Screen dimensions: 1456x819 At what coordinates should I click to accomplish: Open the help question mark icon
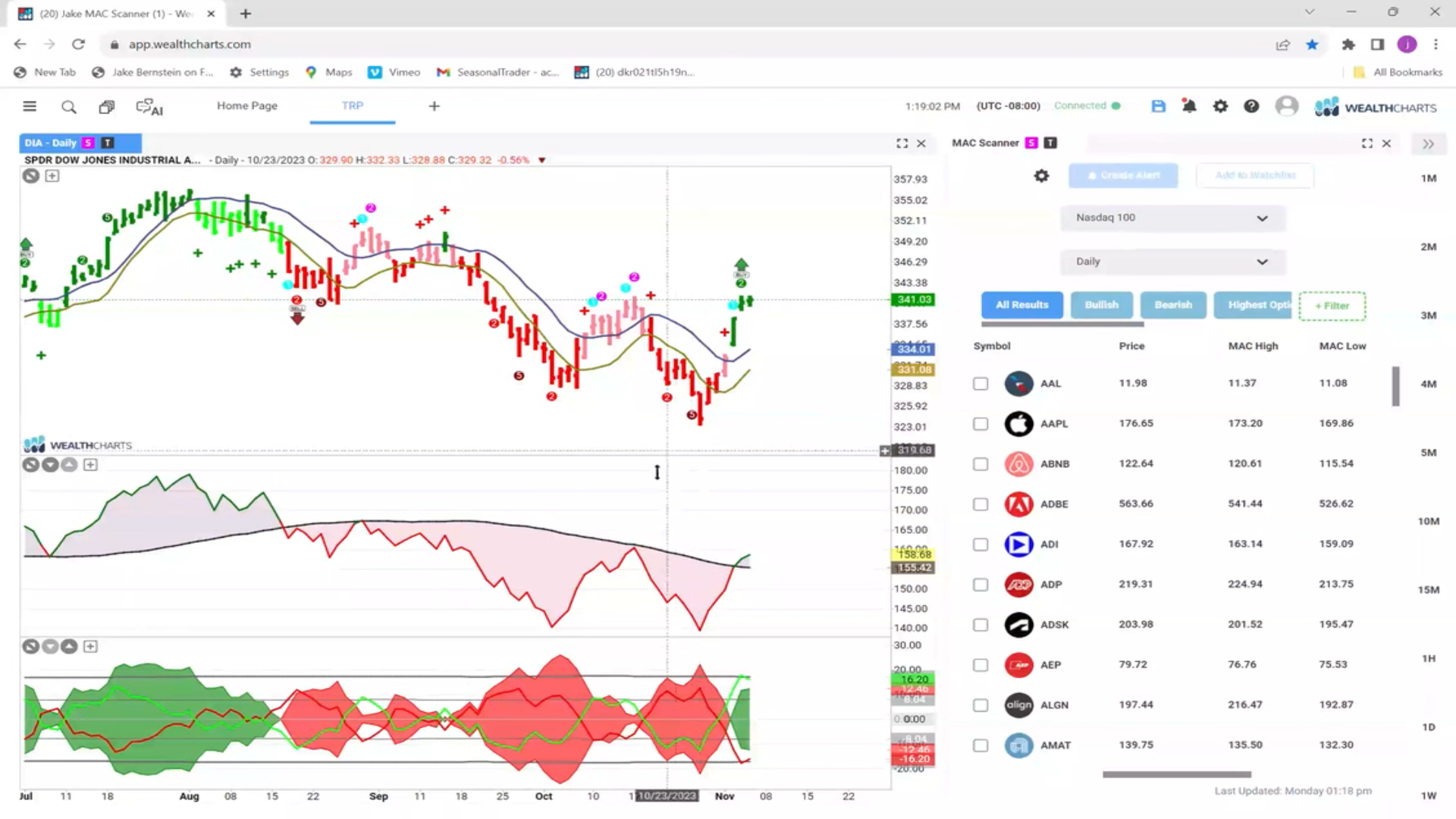point(1251,106)
